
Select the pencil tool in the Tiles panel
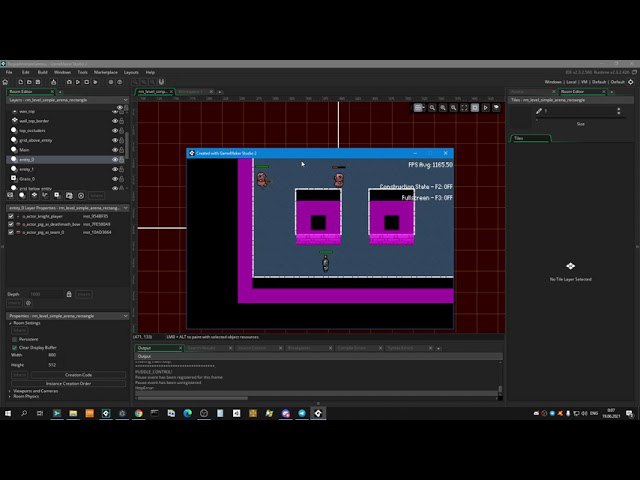tap(539, 111)
